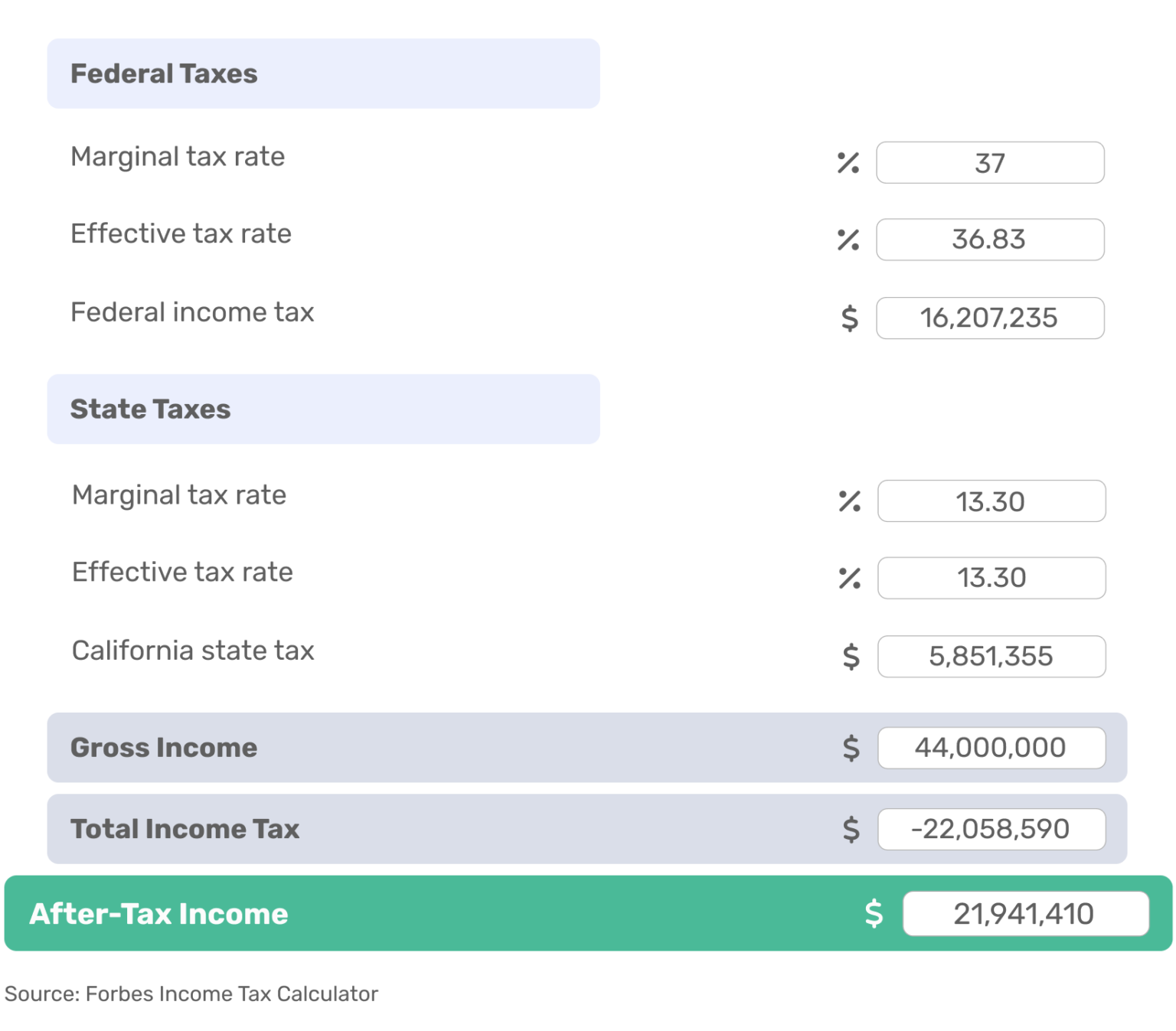Select the Federal income tax amount 16,207,235

click(989, 318)
